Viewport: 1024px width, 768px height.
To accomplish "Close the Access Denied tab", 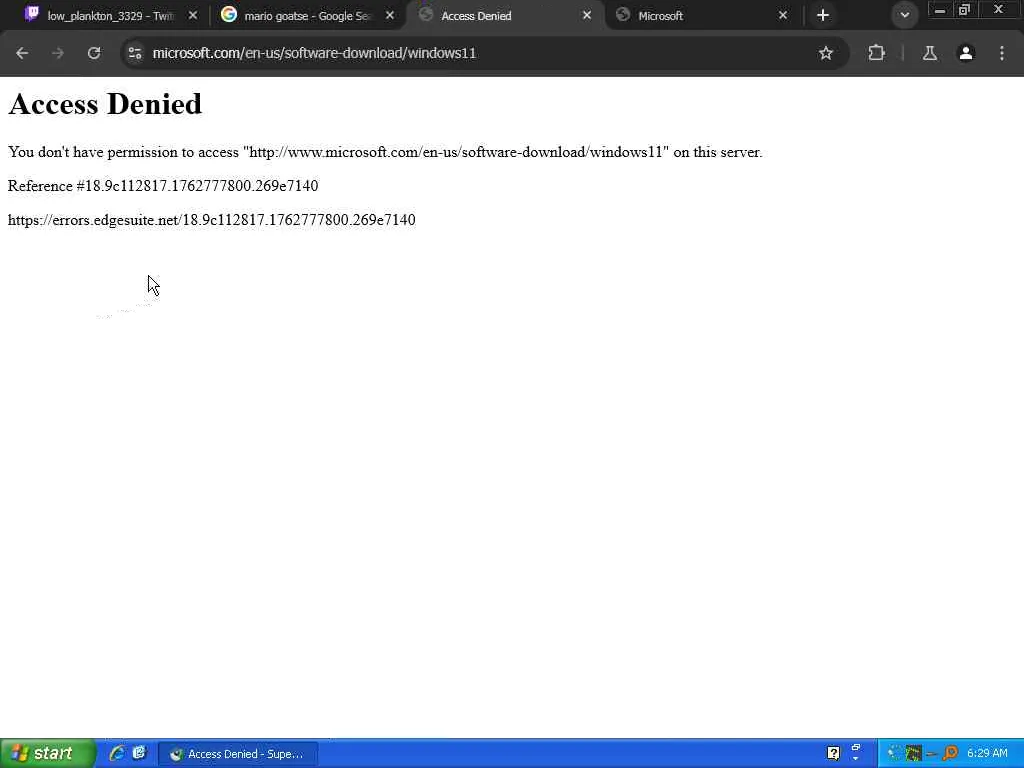I will [587, 15].
